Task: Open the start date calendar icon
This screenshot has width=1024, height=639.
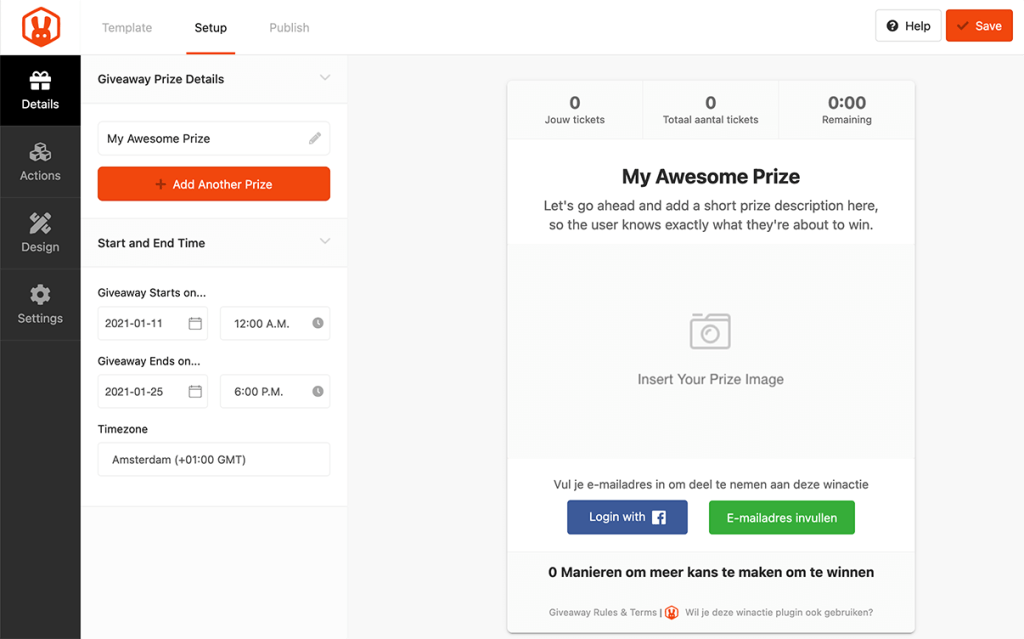Action: click(195, 324)
